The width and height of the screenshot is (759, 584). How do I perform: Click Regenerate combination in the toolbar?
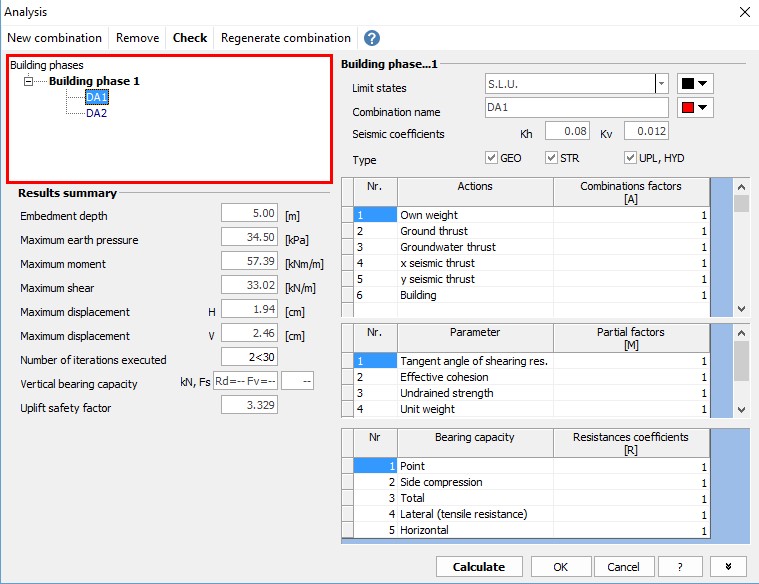click(x=285, y=38)
